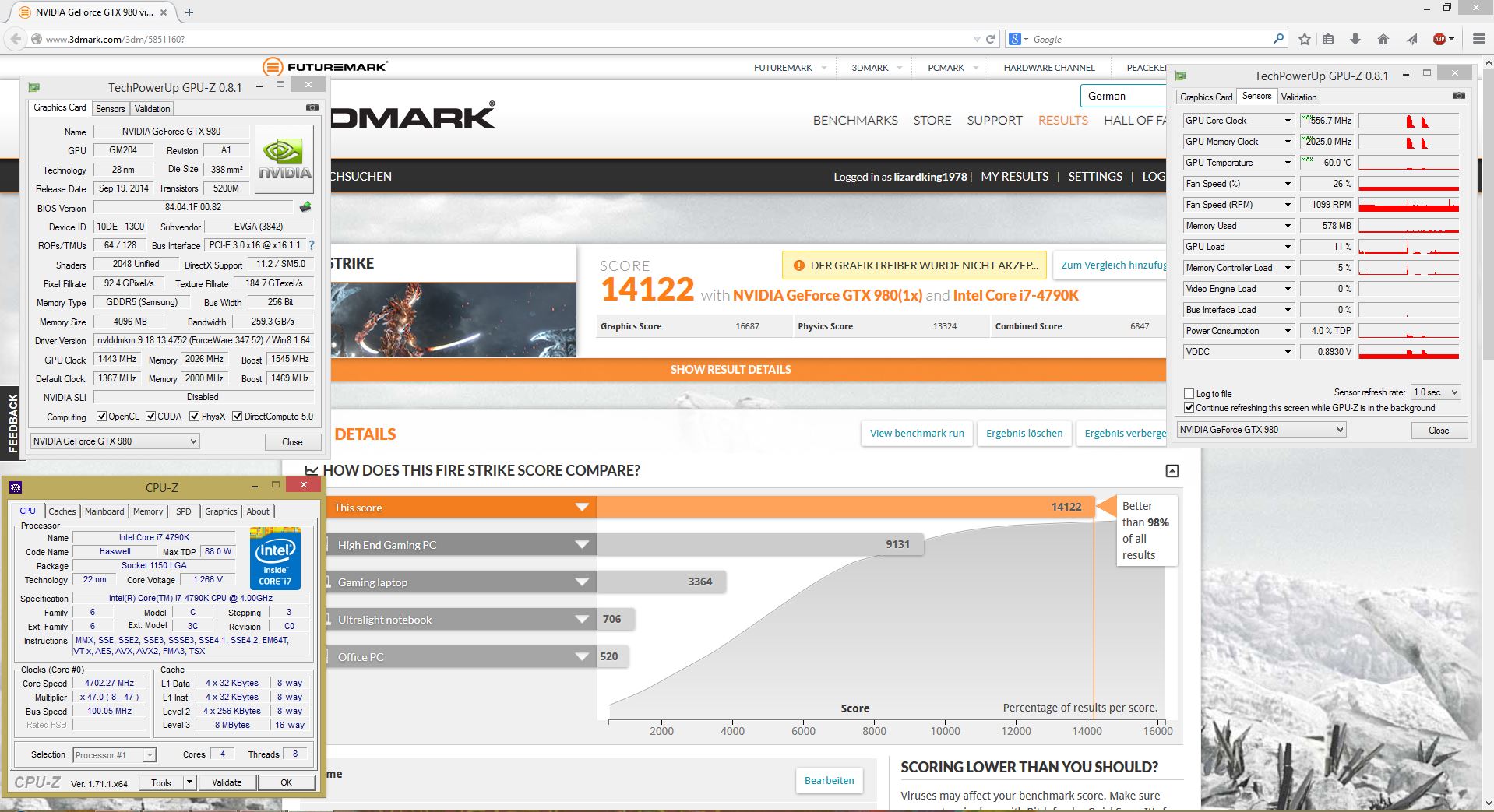This screenshot has height=812, width=1494.
Task: Open the GPU Temperature sensor dropdown
Action: 1288,163
